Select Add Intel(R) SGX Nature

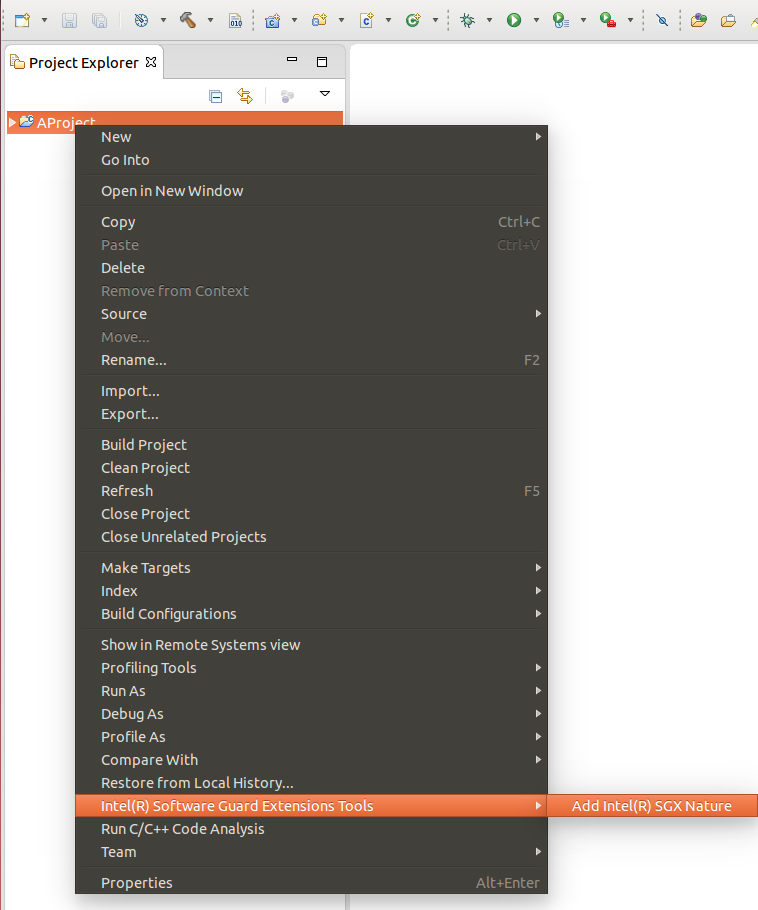pos(651,806)
